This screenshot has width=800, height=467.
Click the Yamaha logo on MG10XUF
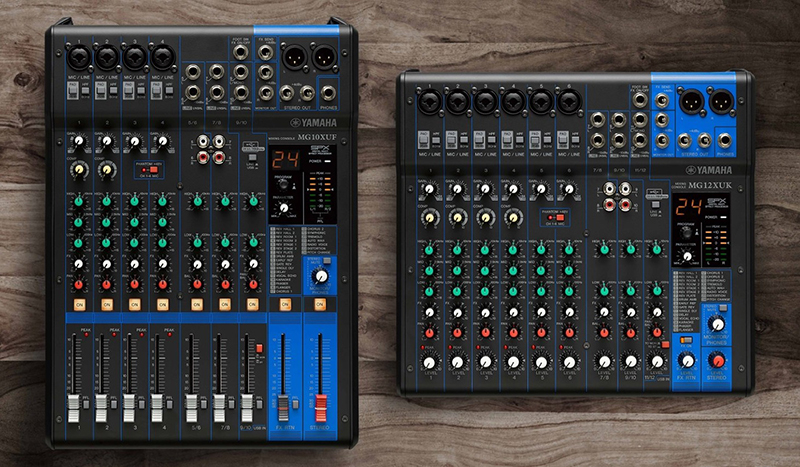click(314, 122)
